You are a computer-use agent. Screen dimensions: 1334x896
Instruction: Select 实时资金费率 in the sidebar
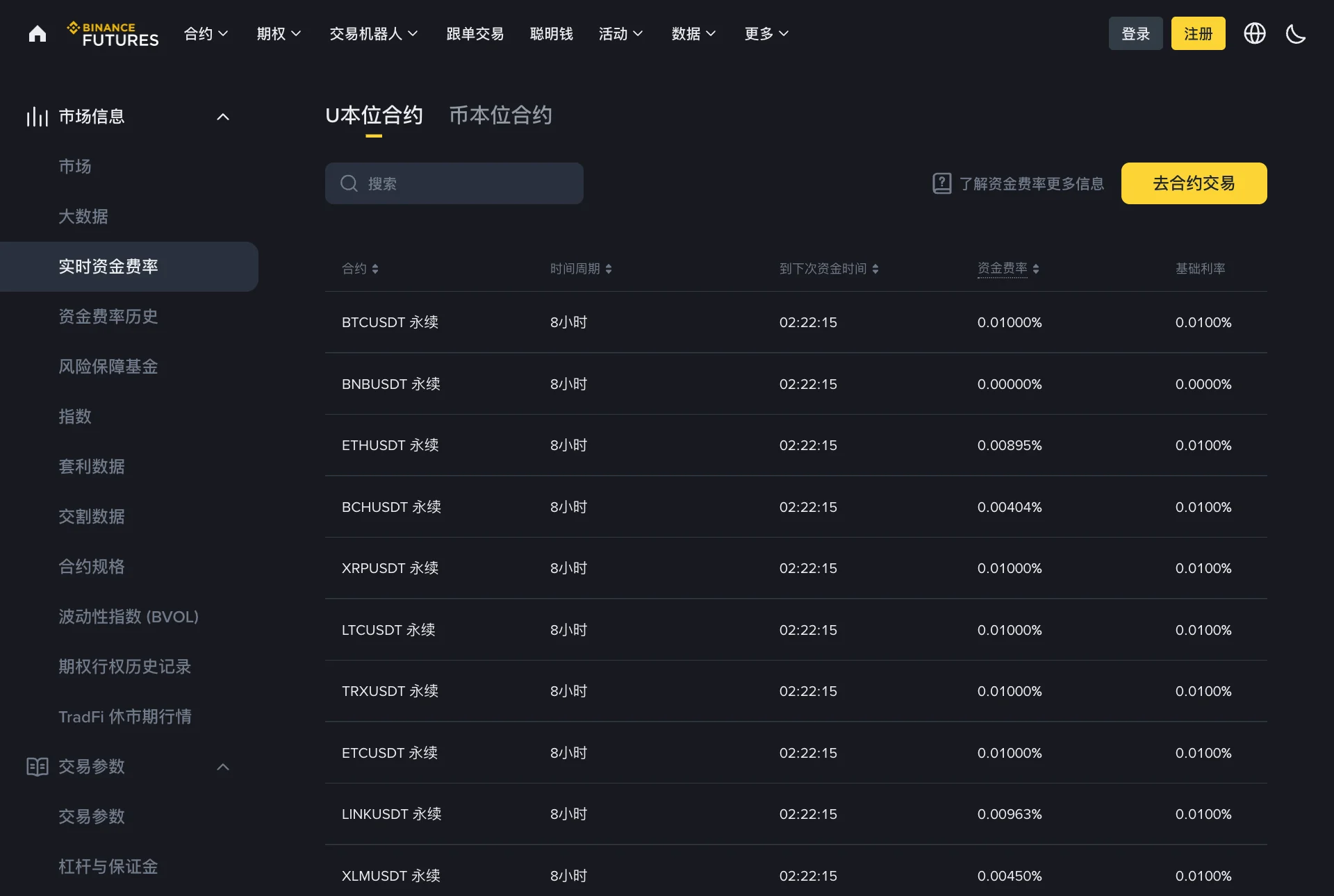pyautogui.click(x=129, y=267)
